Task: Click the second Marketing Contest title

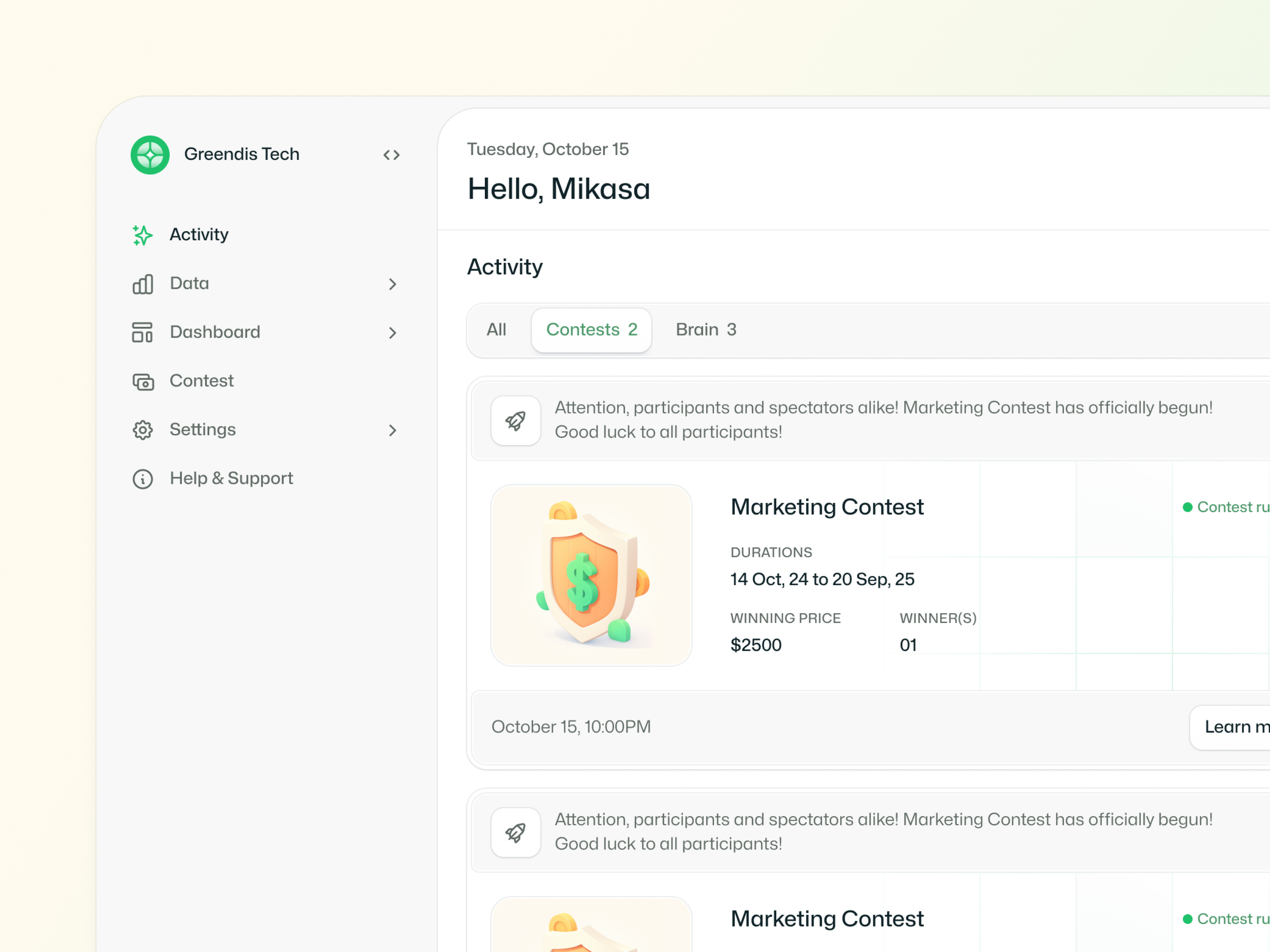Action: point(827,919)
